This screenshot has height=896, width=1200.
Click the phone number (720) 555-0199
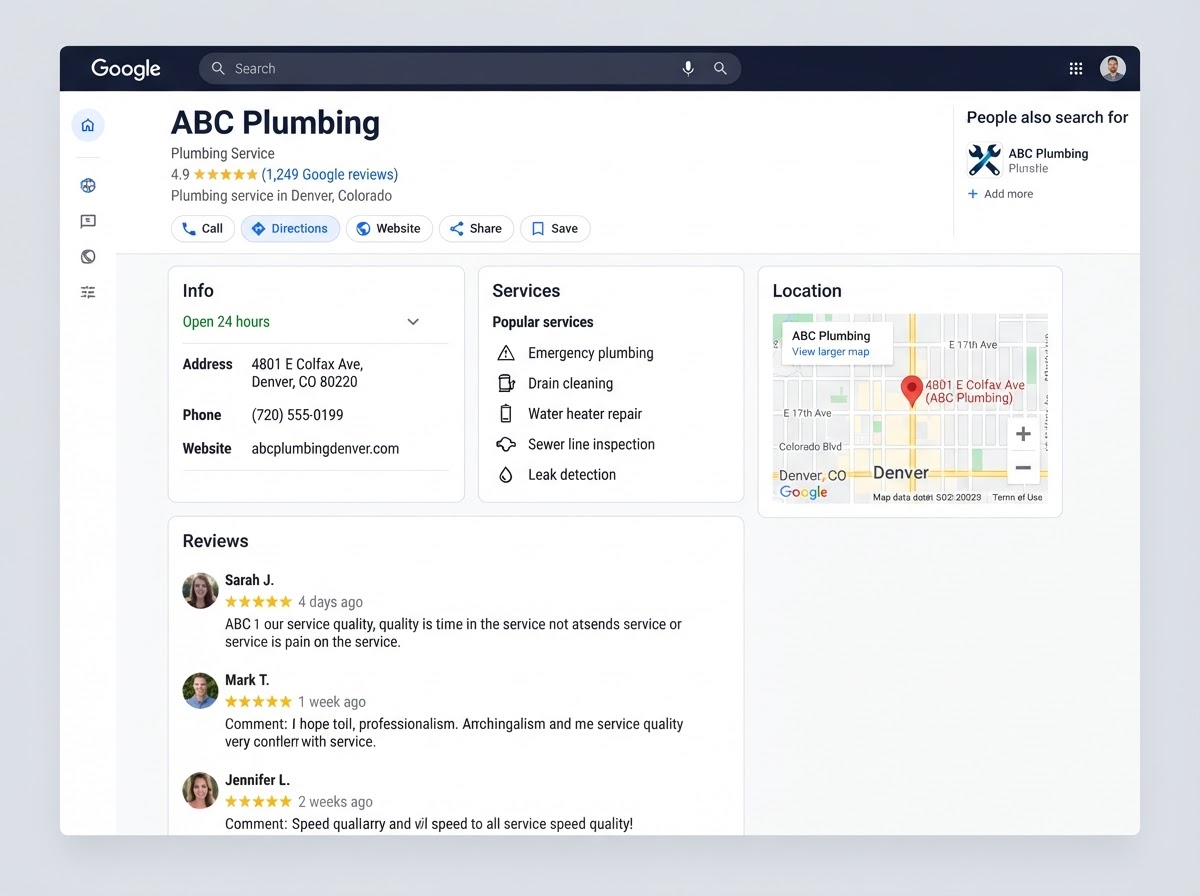pyautogui.click(x=297, y=415)
